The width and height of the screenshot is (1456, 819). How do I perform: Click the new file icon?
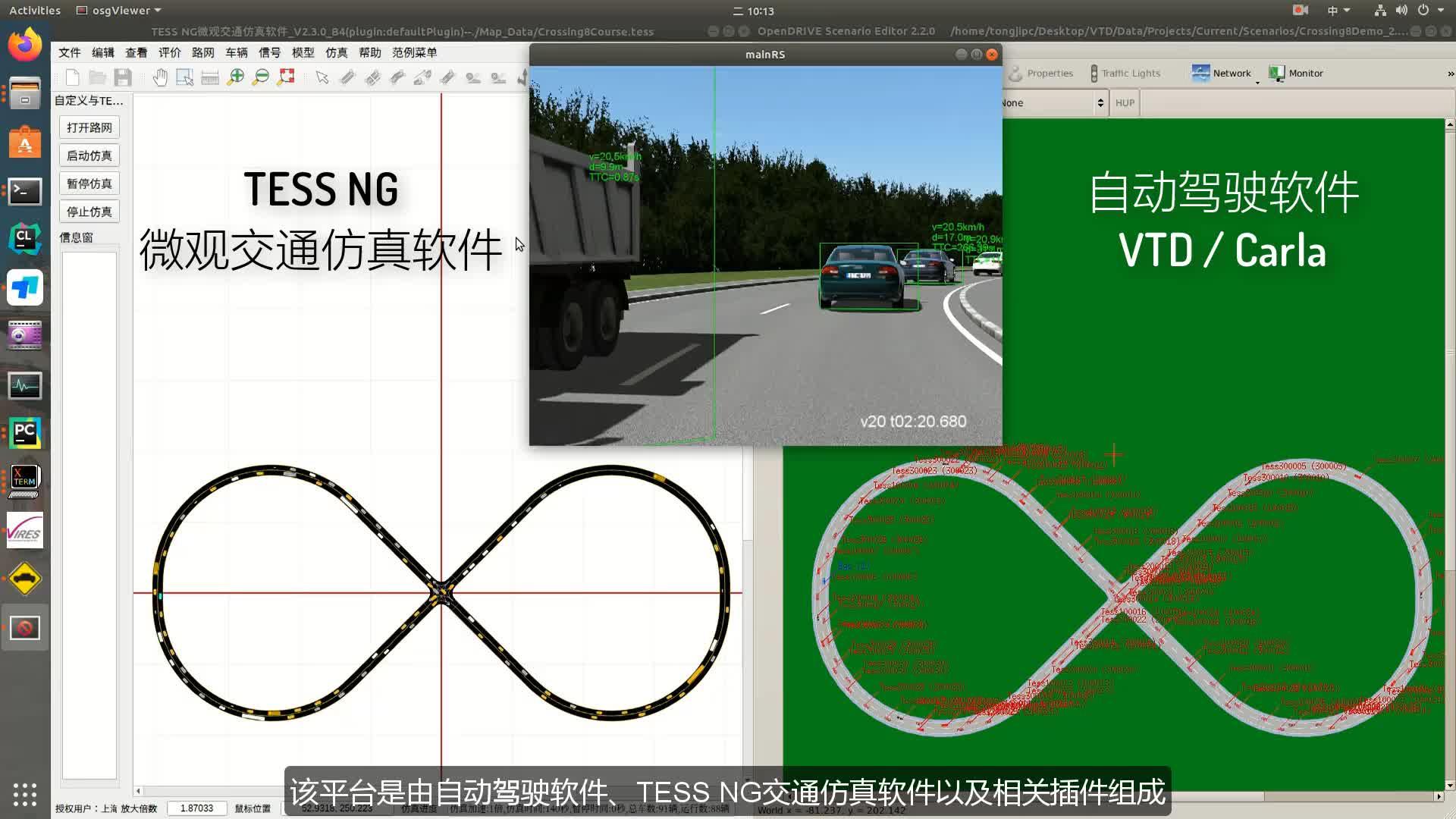(73, 77)
